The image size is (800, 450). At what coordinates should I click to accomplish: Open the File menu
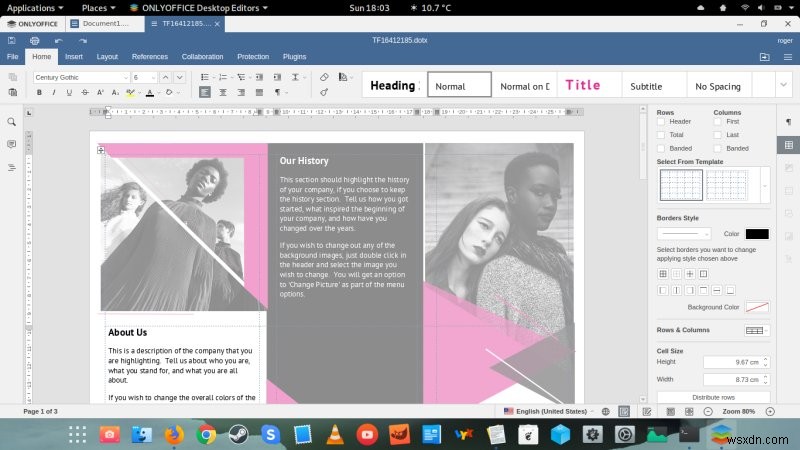pyautogui.click(x=13, y=57)
